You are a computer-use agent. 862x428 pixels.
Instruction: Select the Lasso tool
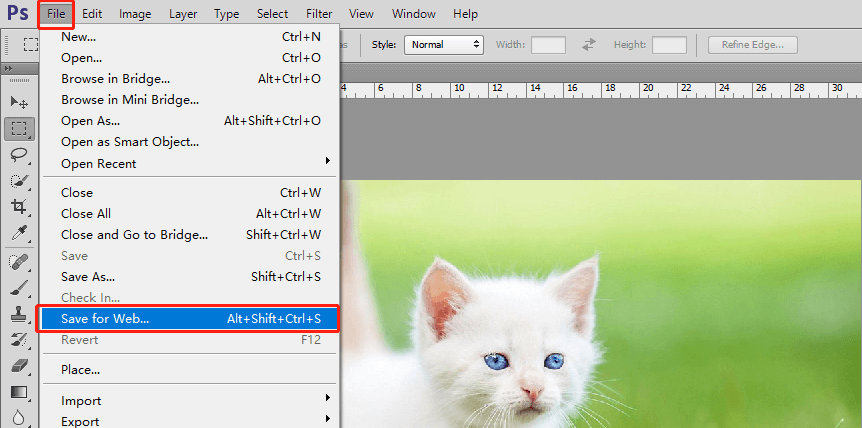click(19, 155)
